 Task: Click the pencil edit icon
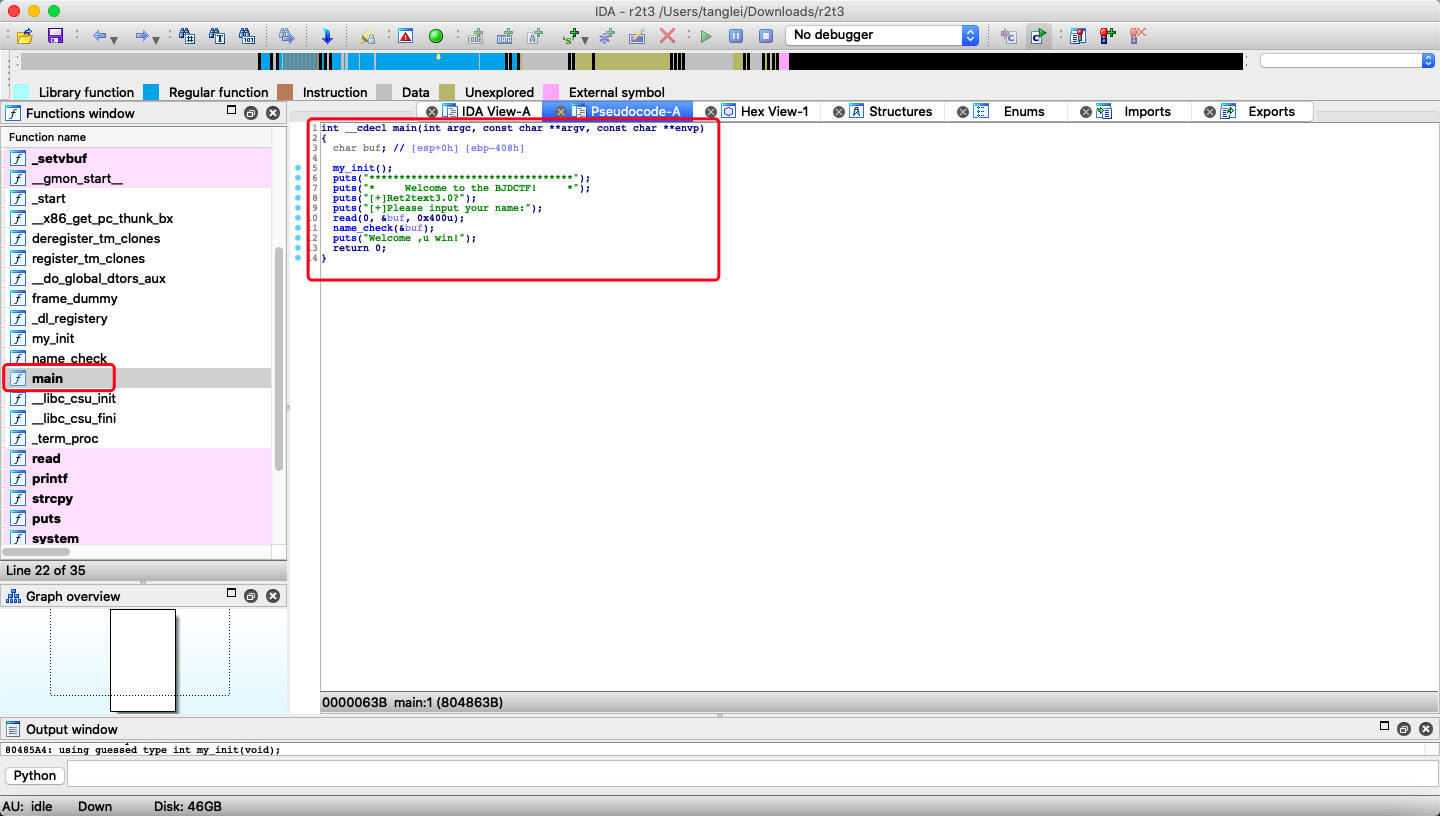click(x=637, y=36)
